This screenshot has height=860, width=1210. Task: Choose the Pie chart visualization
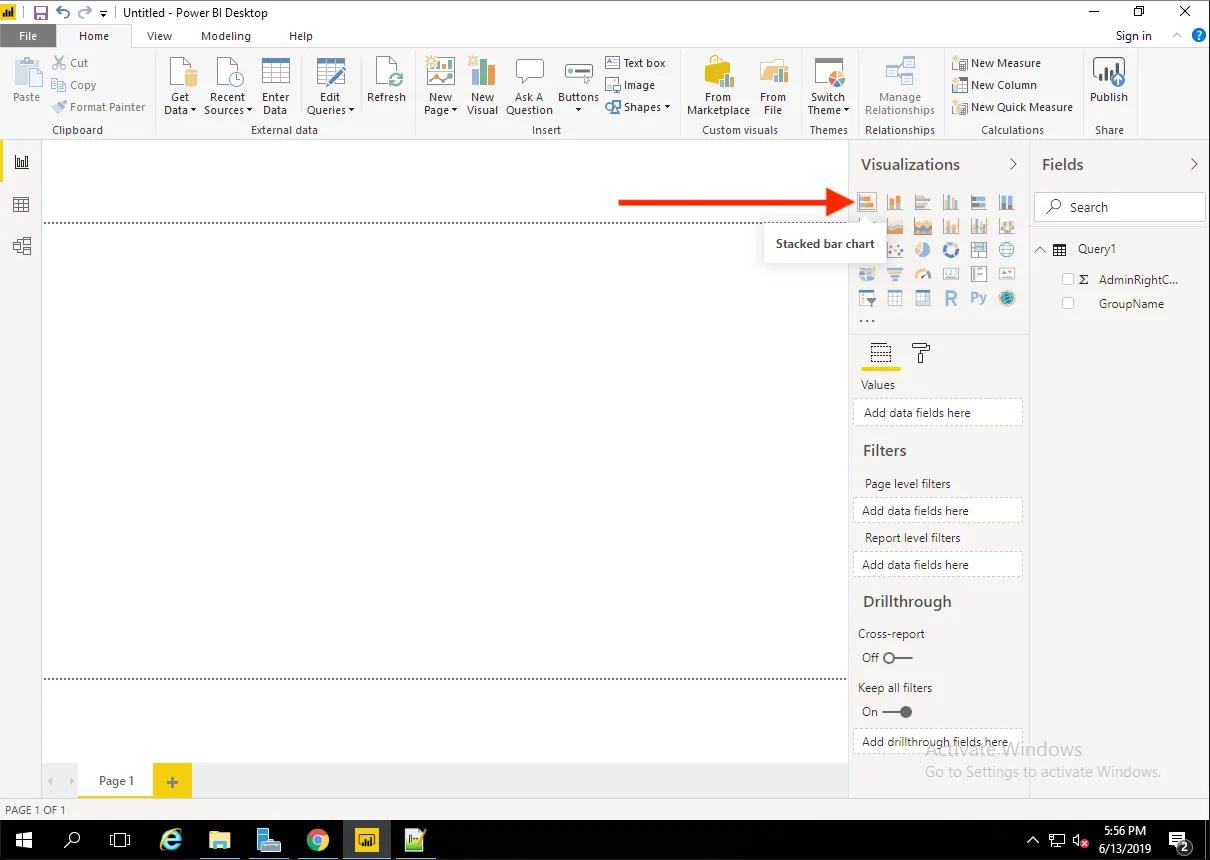(x=923, y=250)
